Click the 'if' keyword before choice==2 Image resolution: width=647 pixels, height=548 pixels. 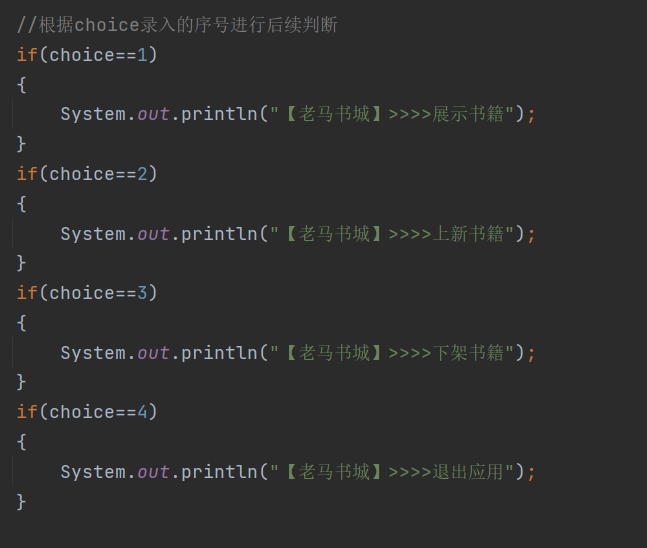pyautogui.click(x=27, y=174)
